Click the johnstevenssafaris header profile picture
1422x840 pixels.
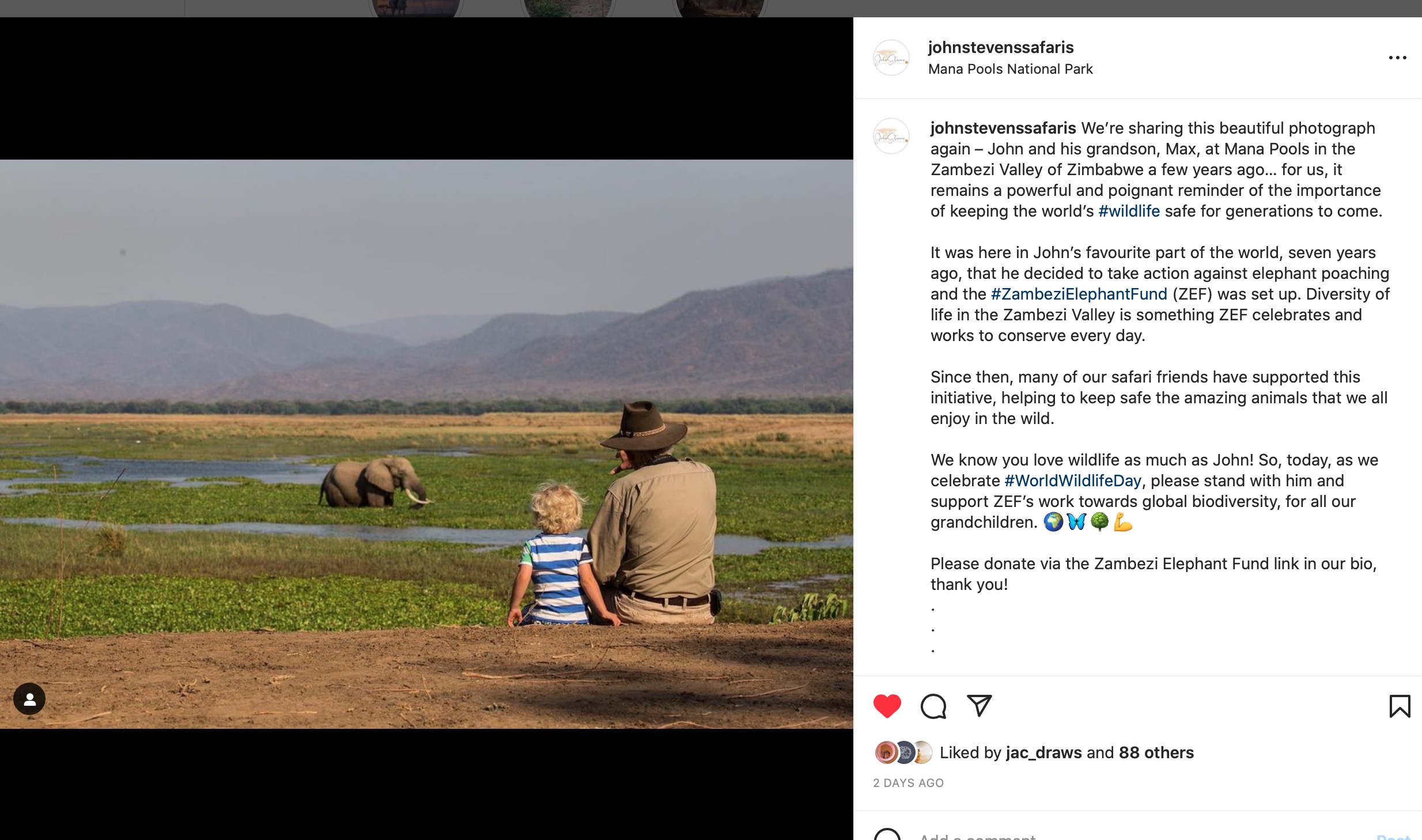(x=891, y=57)
